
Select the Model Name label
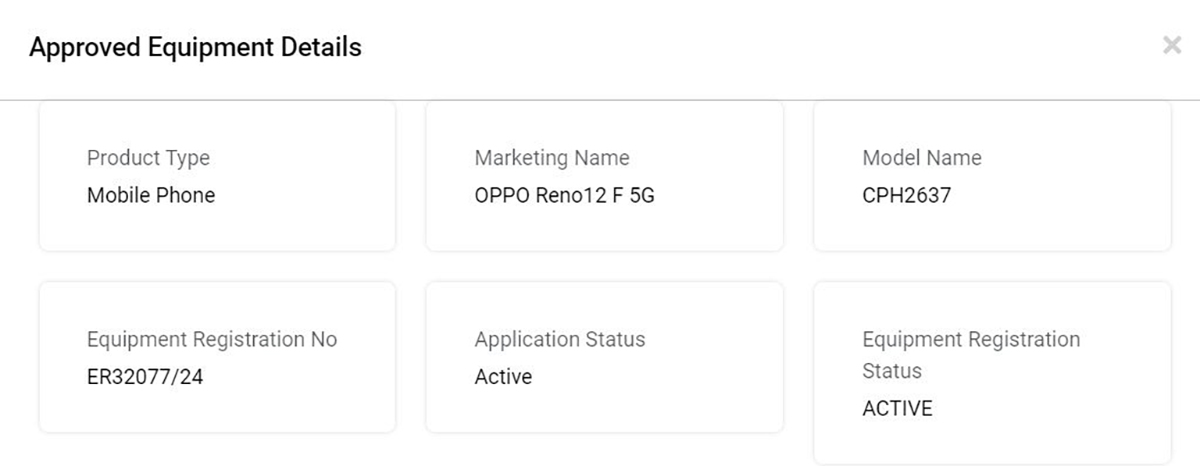922,158
